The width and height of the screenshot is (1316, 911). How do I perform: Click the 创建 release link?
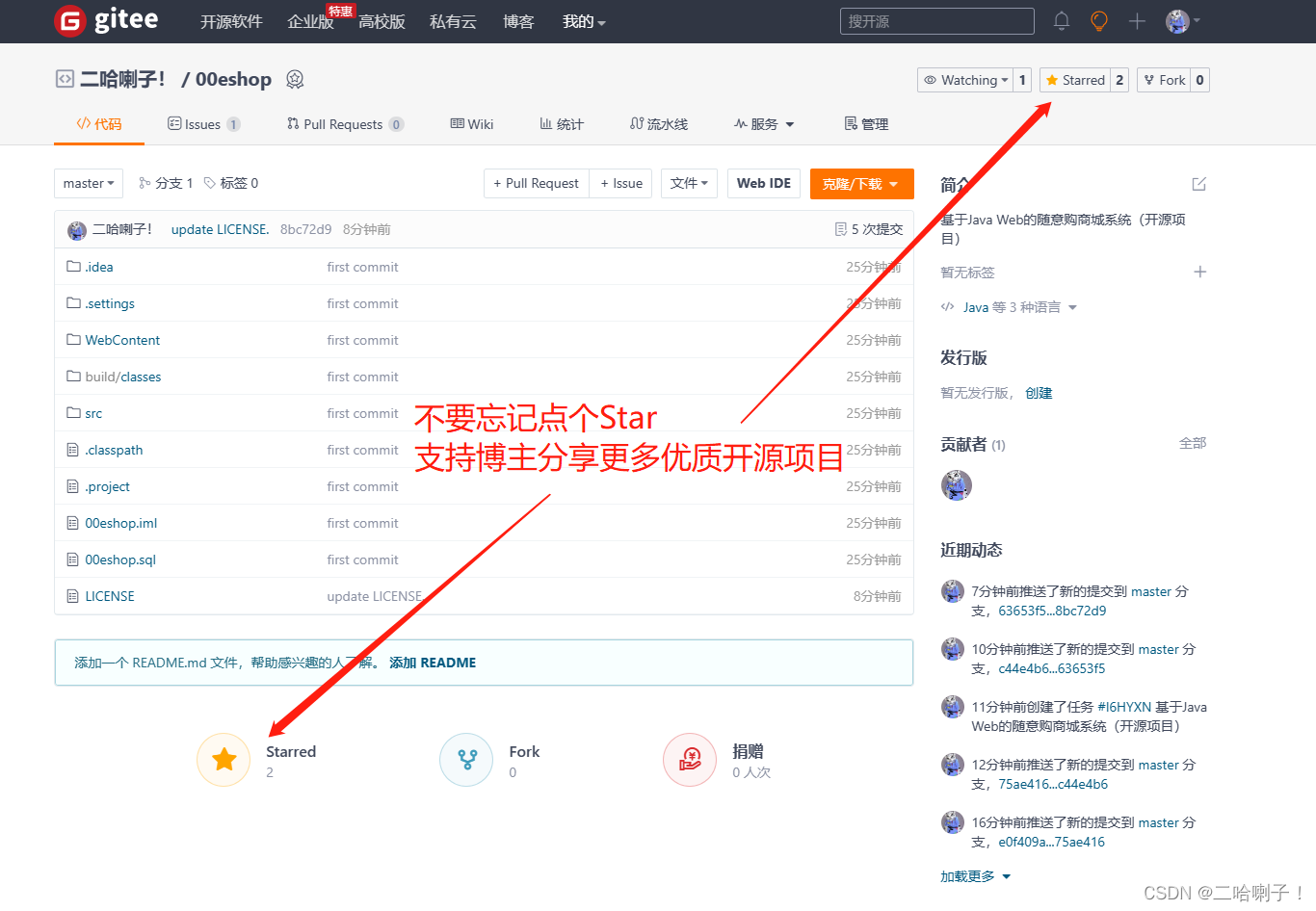[x=1039, y=393]
